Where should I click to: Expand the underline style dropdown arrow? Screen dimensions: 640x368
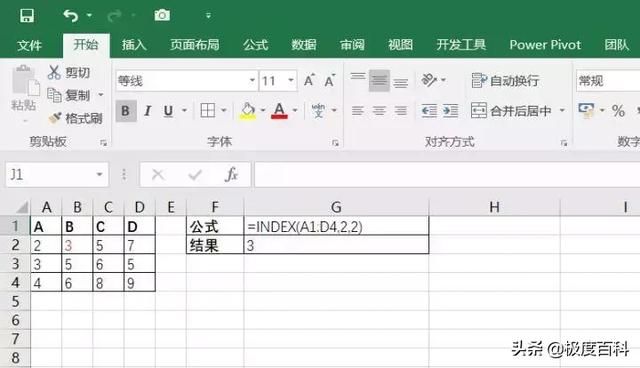[184, 111]
